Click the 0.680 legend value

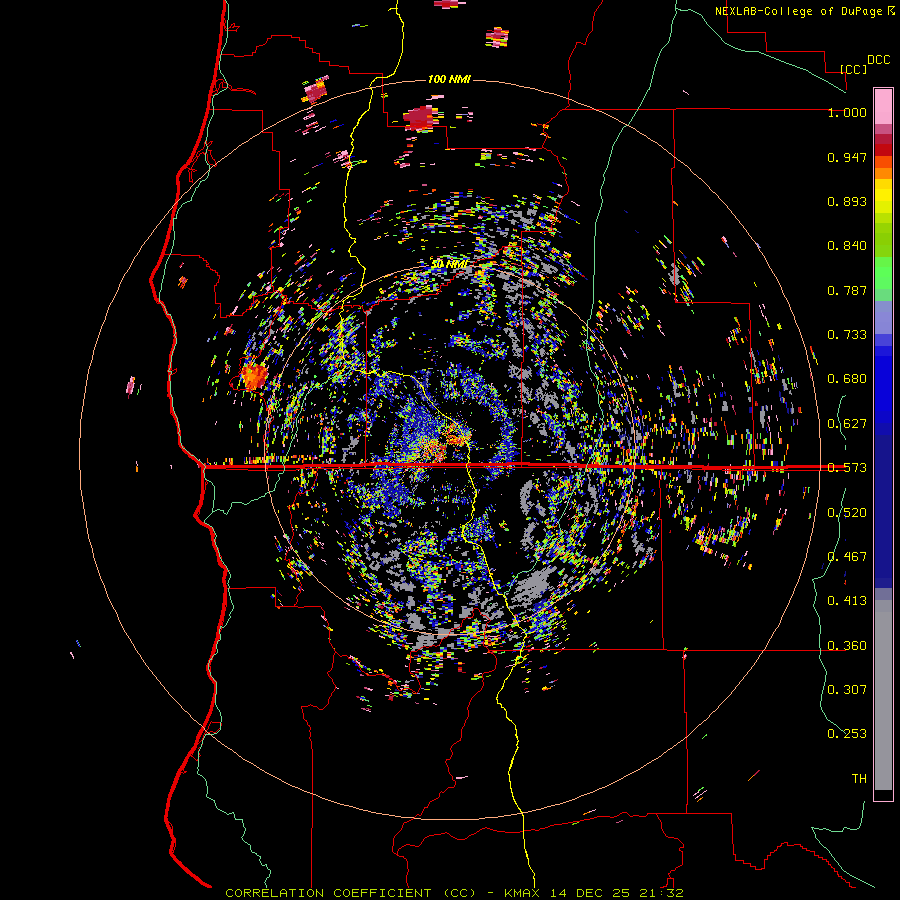point(847,379)
